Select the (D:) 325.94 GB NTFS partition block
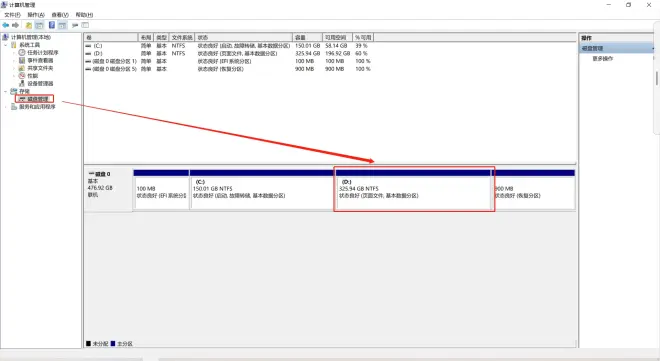This screenshot has width=660, height=361. [x=413, y=189]
